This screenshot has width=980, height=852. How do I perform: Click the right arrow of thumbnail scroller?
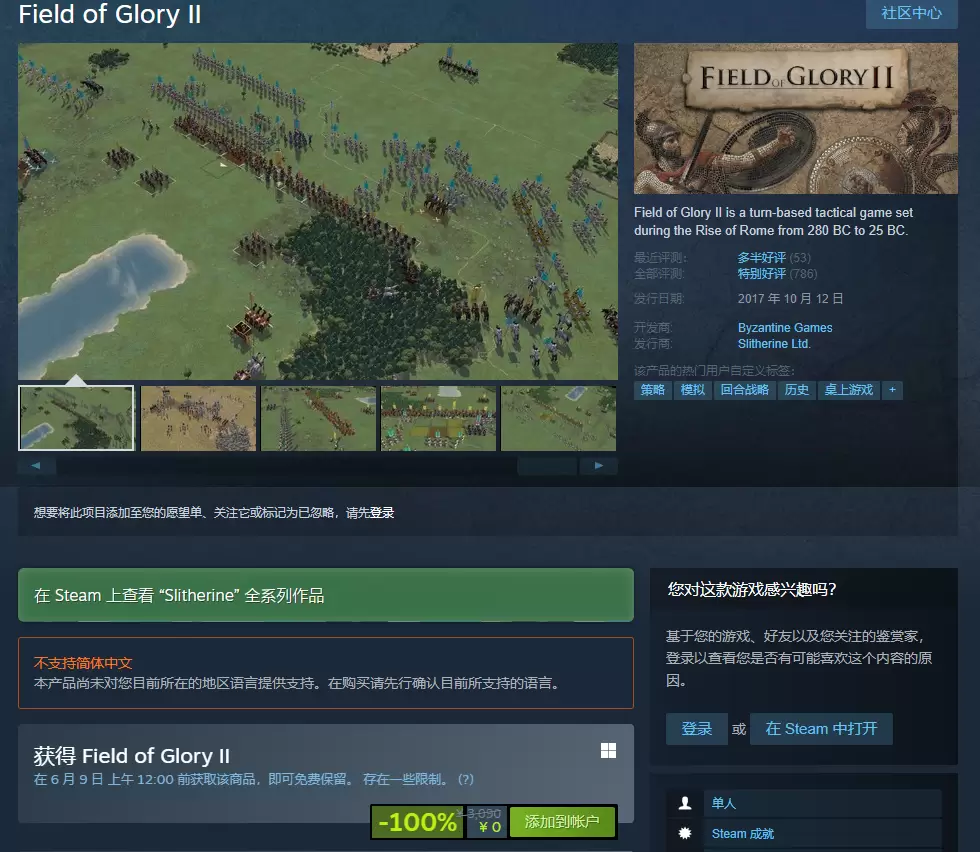(x=599, y=466)
